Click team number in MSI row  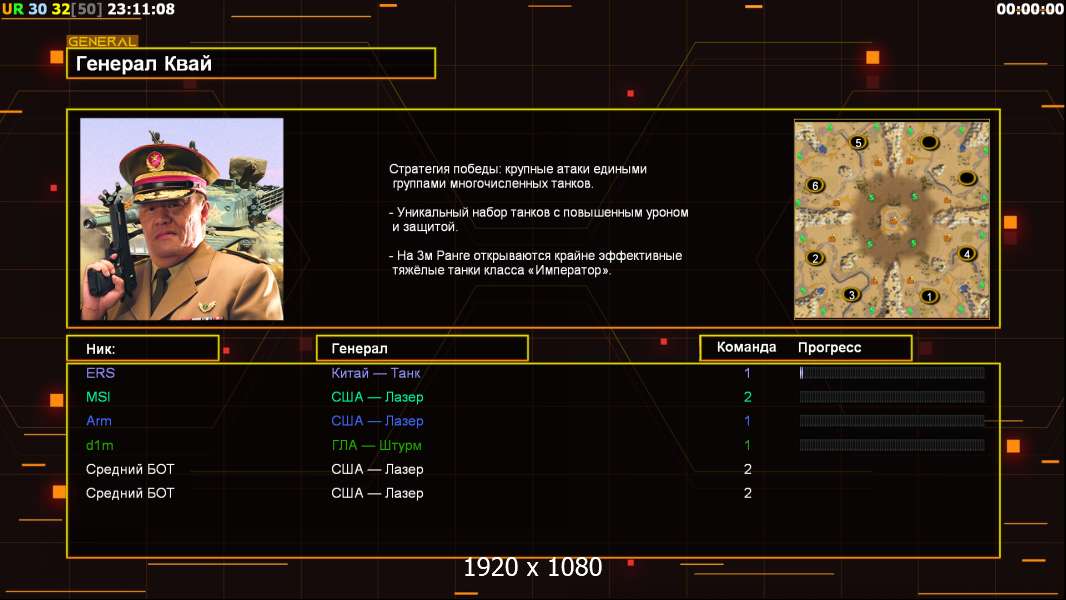pos(747,397)
